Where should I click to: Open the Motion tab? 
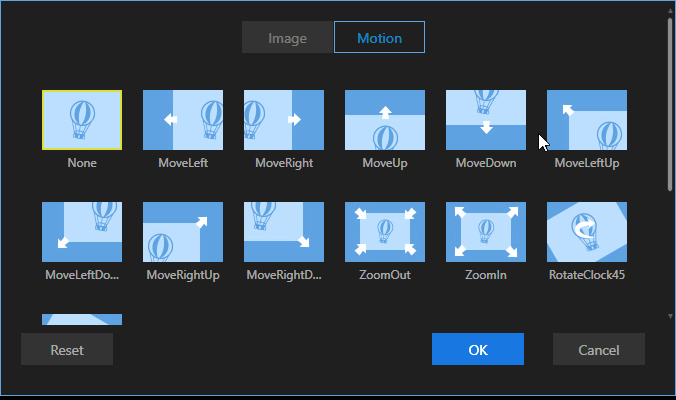point(379,37)
